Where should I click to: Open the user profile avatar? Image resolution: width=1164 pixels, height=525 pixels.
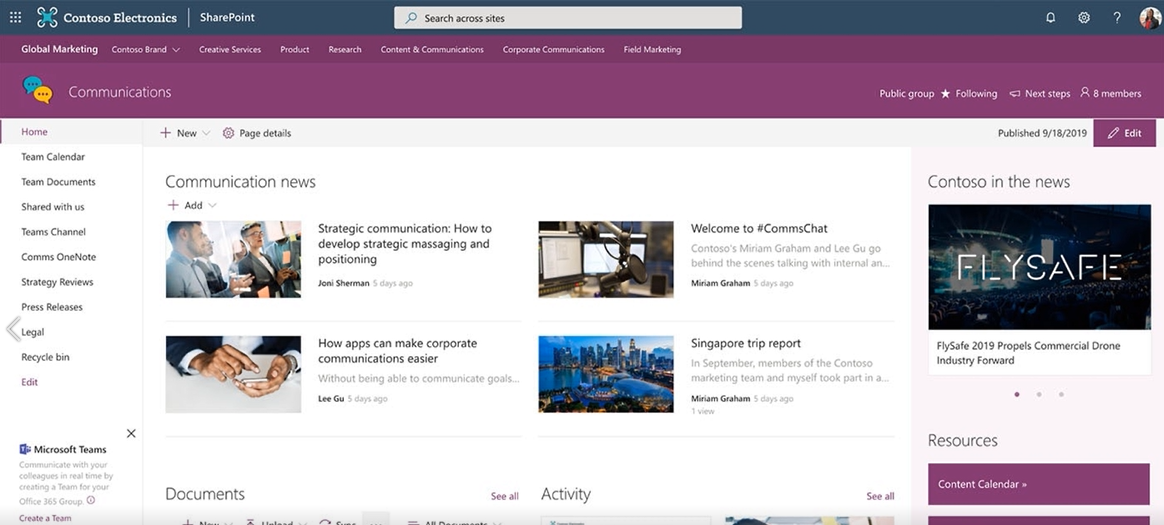click(x=1150, y=18)
